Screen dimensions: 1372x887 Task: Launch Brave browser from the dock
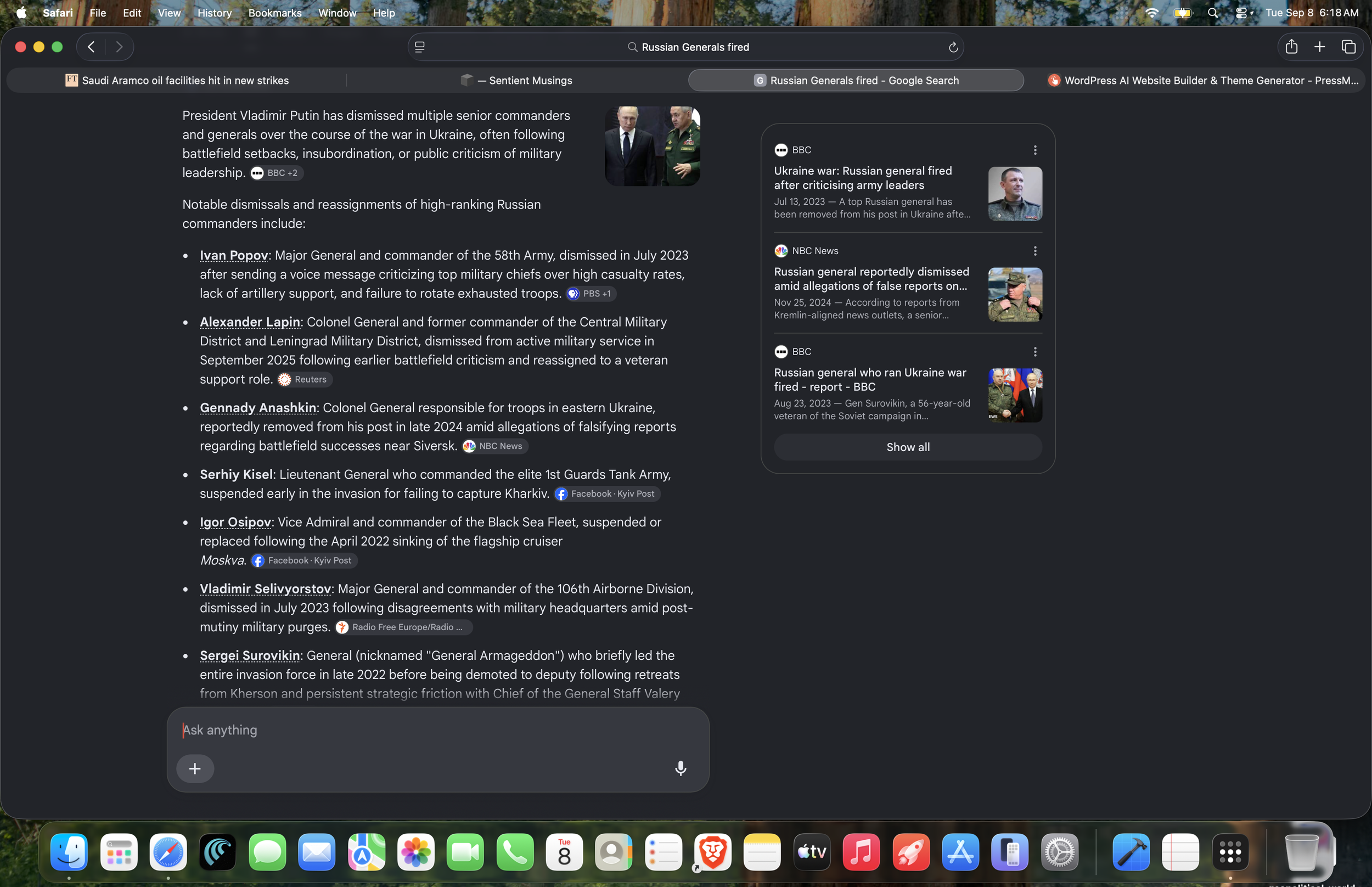(x=713, y=851)
